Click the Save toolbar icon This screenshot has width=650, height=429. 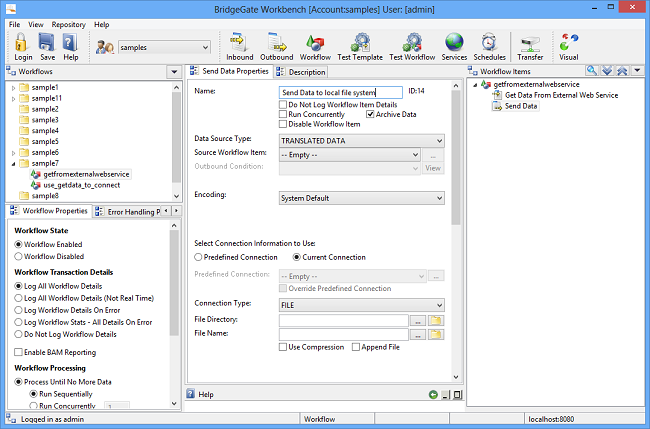47,45
